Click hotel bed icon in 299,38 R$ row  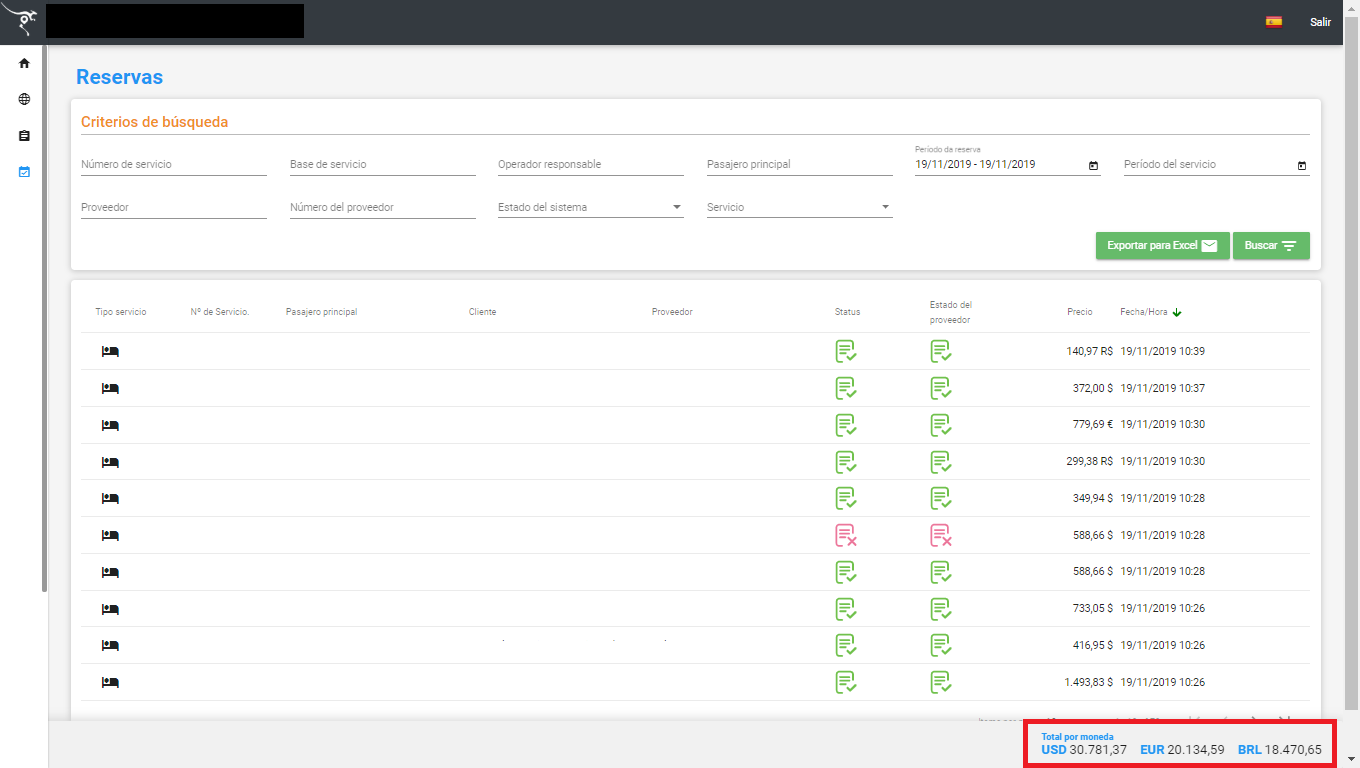coord(110,463)
